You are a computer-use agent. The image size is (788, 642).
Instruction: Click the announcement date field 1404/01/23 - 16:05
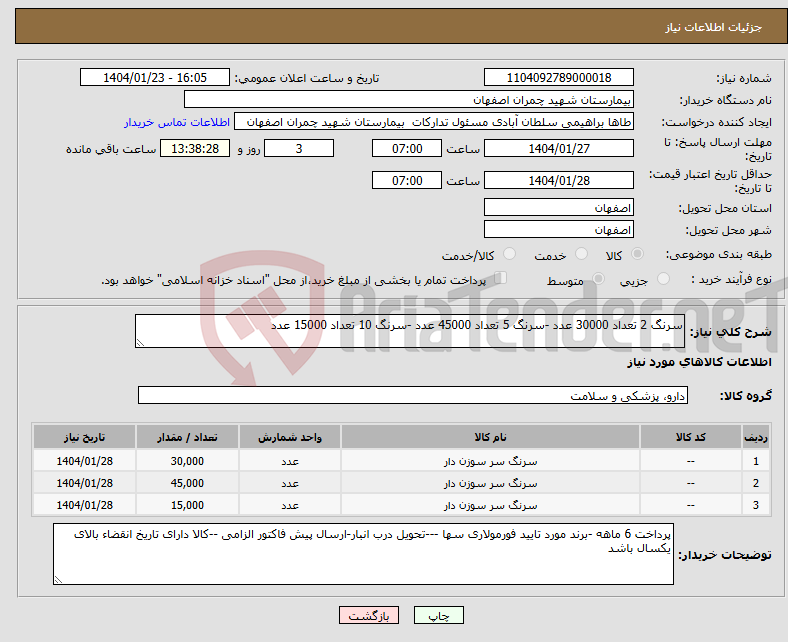click(155, 77)
